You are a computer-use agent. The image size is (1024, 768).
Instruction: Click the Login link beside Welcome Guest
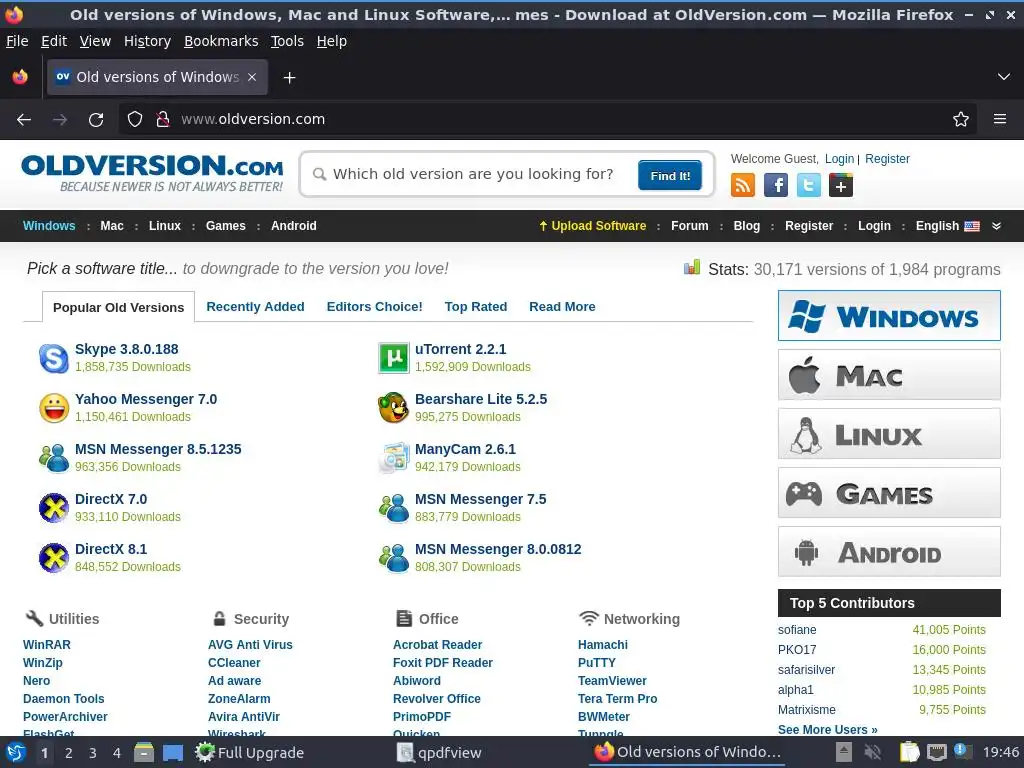839,159
